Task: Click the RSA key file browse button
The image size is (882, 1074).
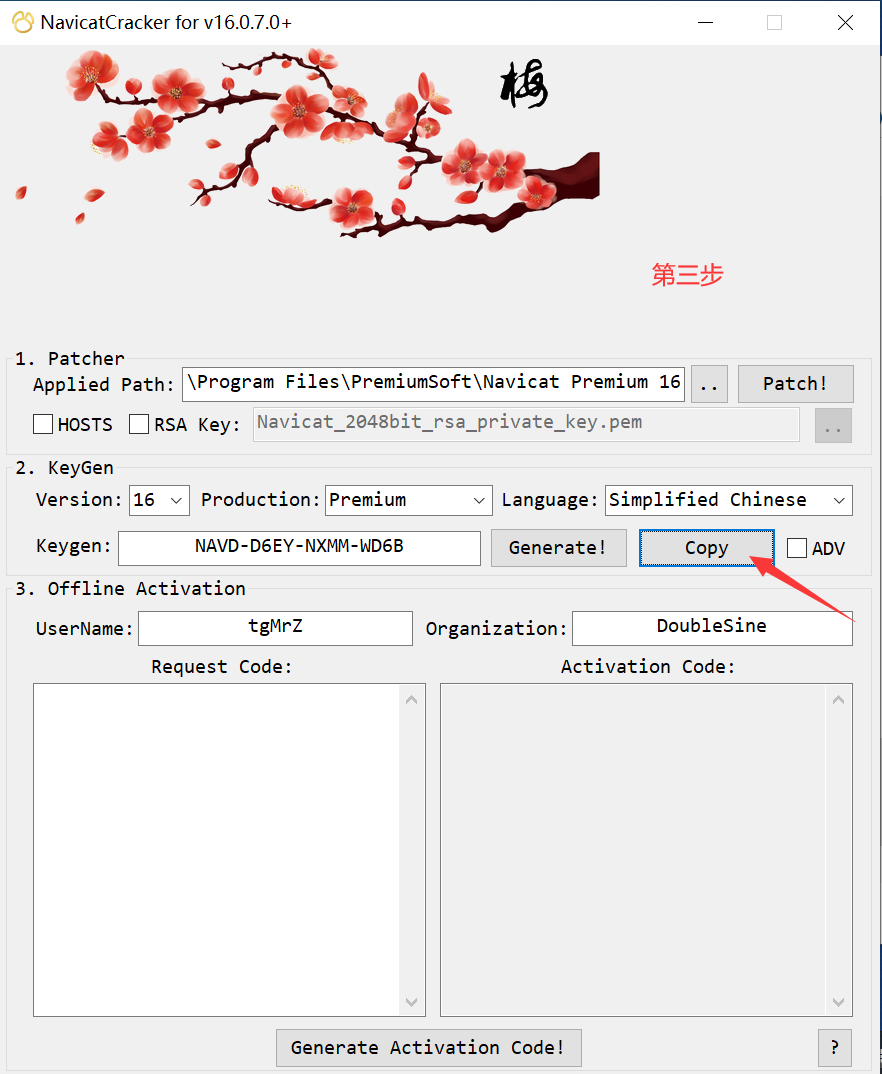Action: point(833,425)
